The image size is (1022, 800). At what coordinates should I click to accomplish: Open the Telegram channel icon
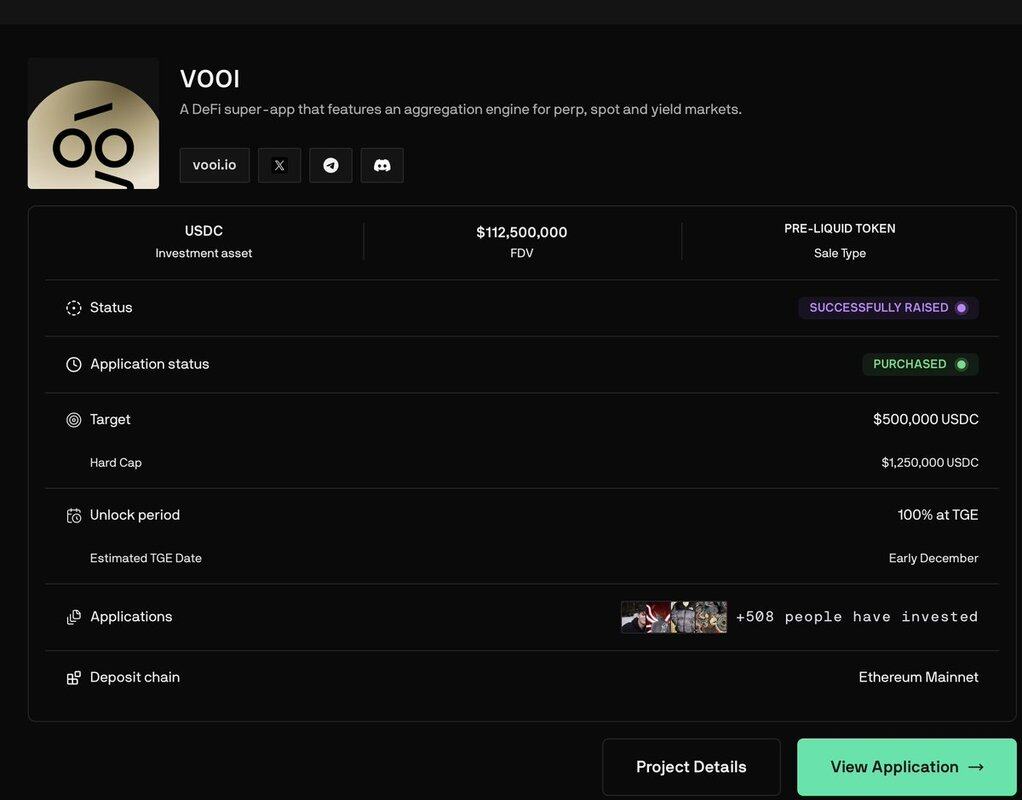click(331, 165)
